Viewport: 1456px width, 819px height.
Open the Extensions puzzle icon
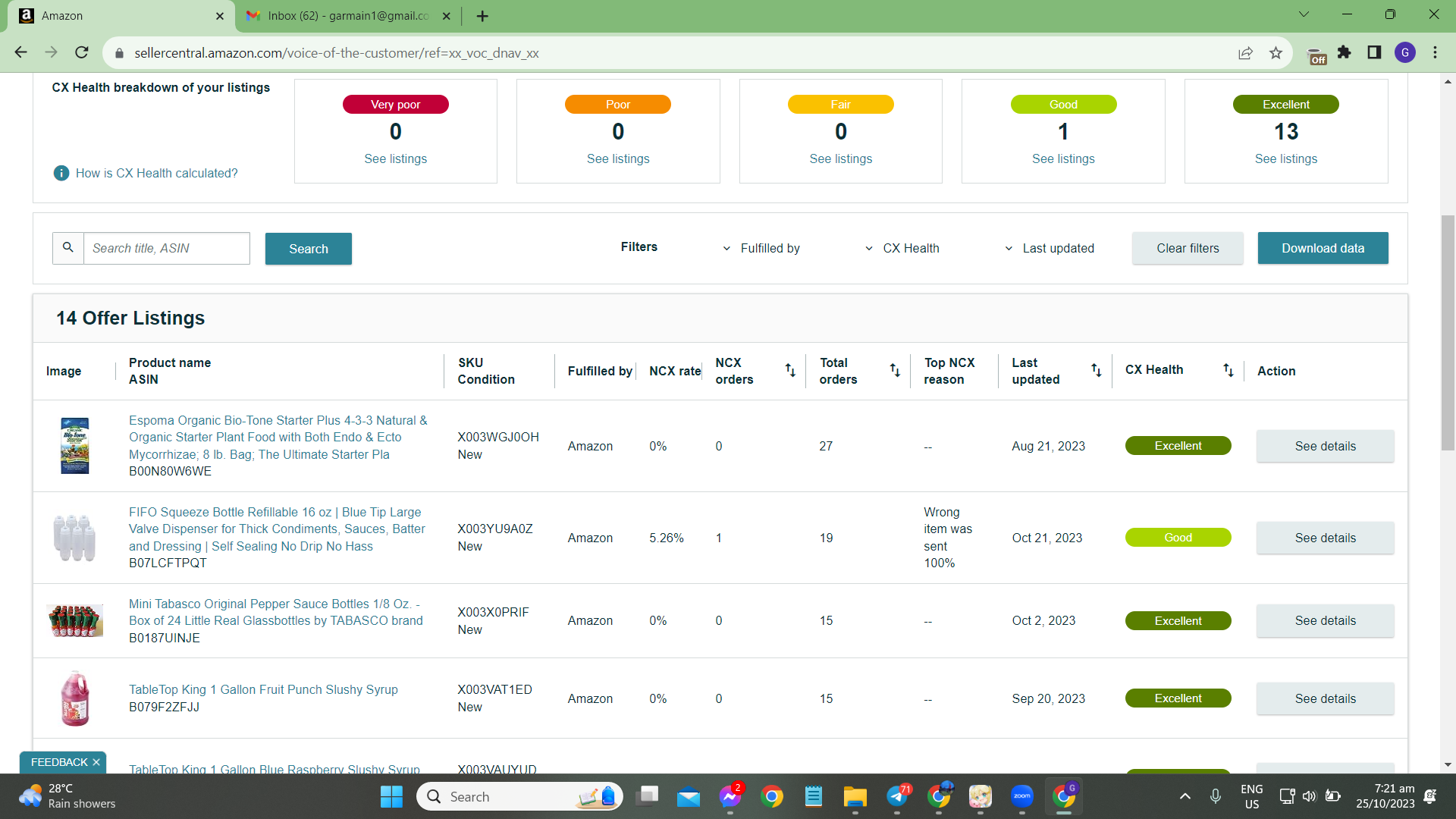pos(1345,52)
